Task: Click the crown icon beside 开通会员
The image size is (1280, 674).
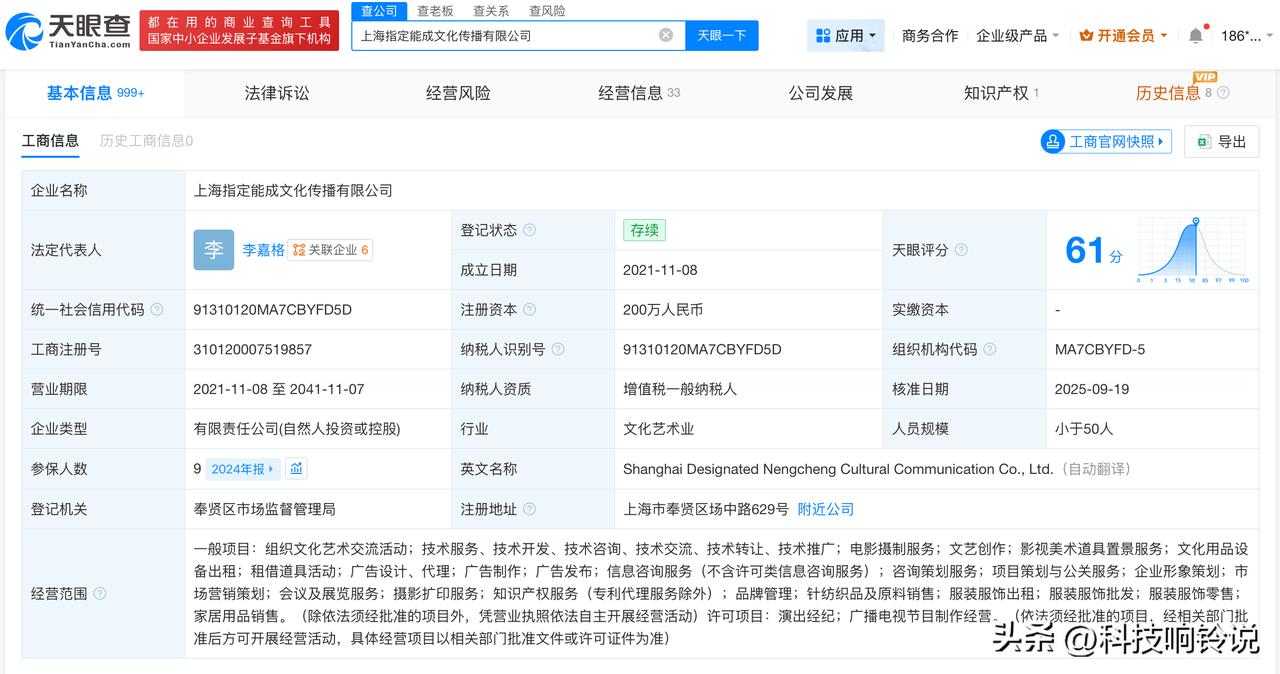Action: 1085,34
